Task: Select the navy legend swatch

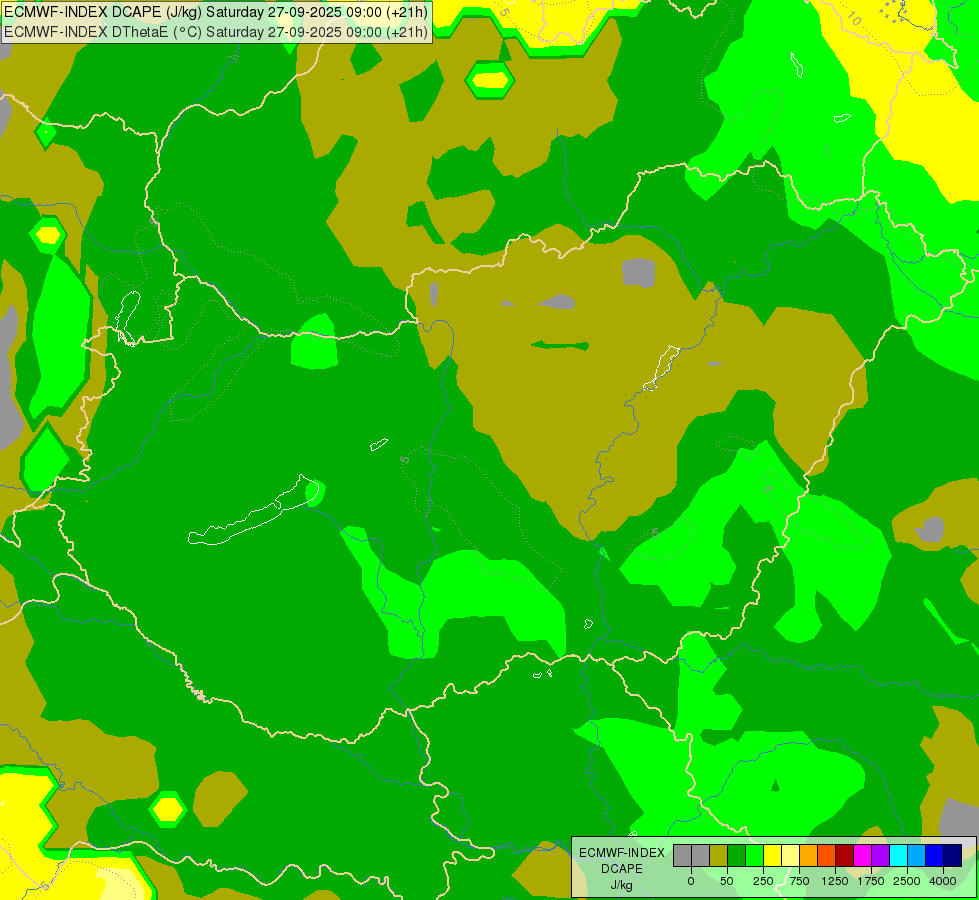Action: coord(953,856)
